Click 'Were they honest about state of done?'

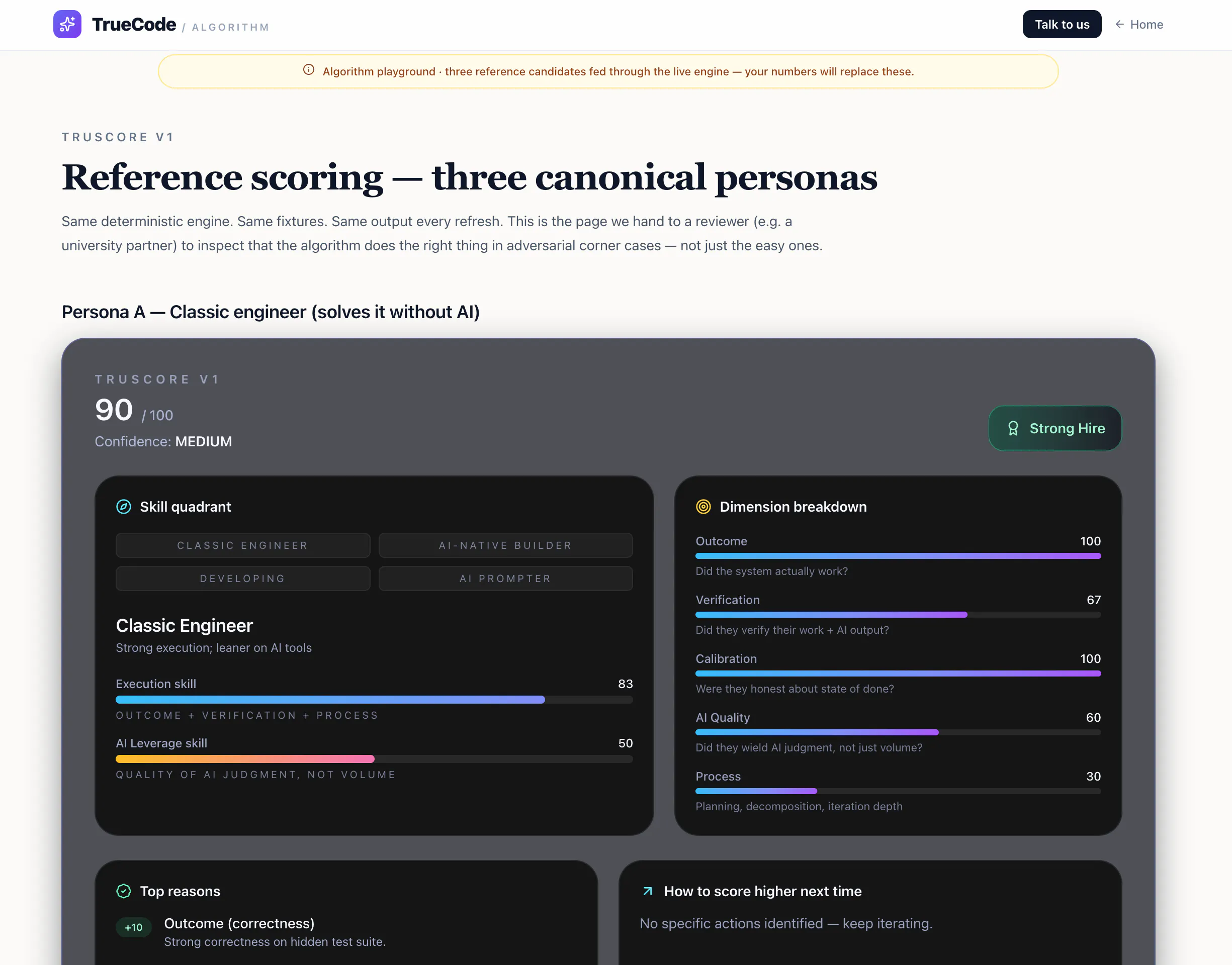pyautogui.click(x=795, y=689)
